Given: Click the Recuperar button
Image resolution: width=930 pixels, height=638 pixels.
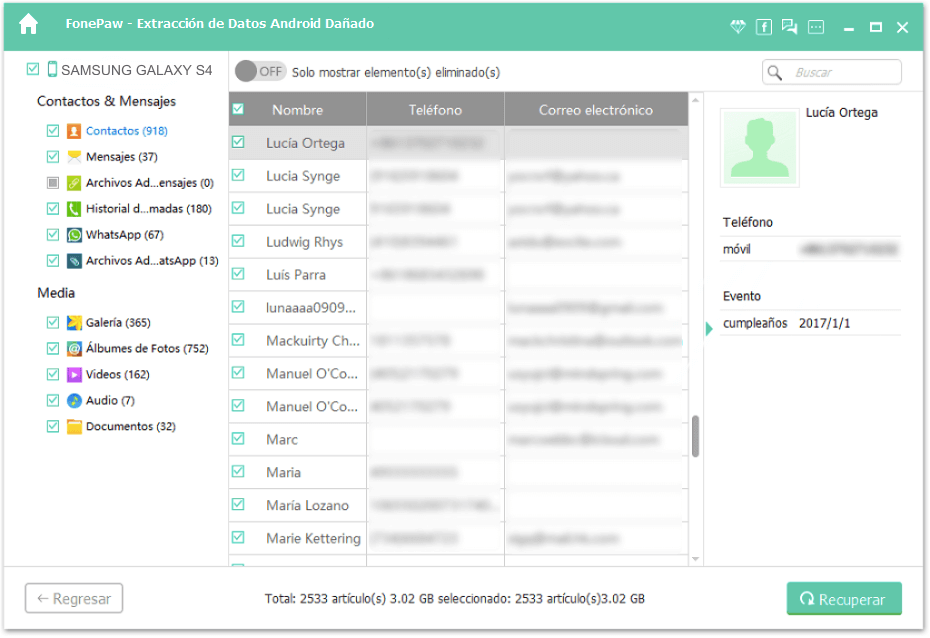Looking at the screenshot, I should tap(844, 599).
